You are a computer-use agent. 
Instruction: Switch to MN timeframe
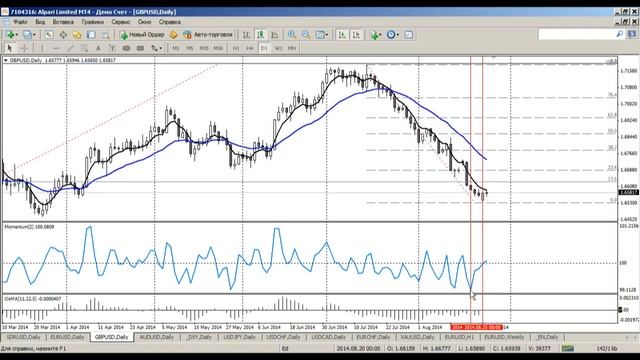(x=292, y=48)
